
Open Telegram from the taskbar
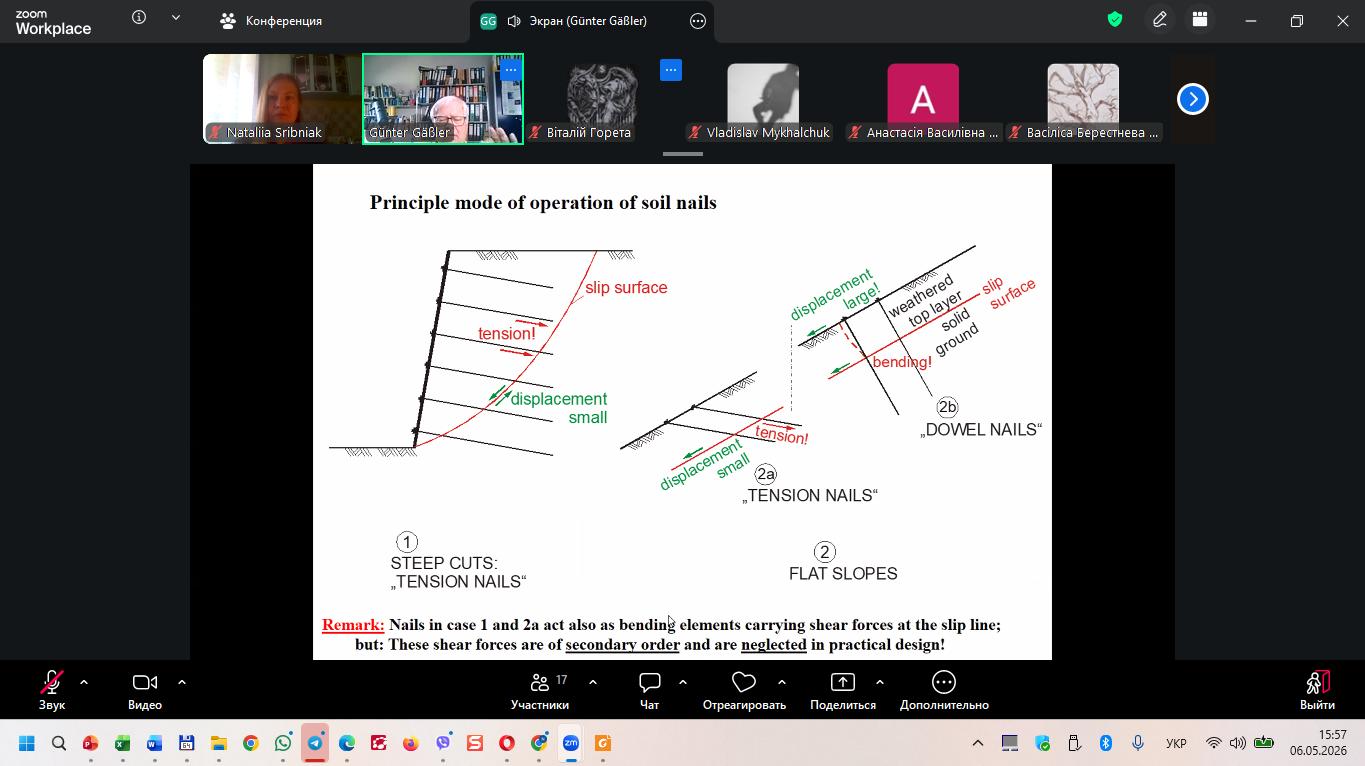[315, 743]
